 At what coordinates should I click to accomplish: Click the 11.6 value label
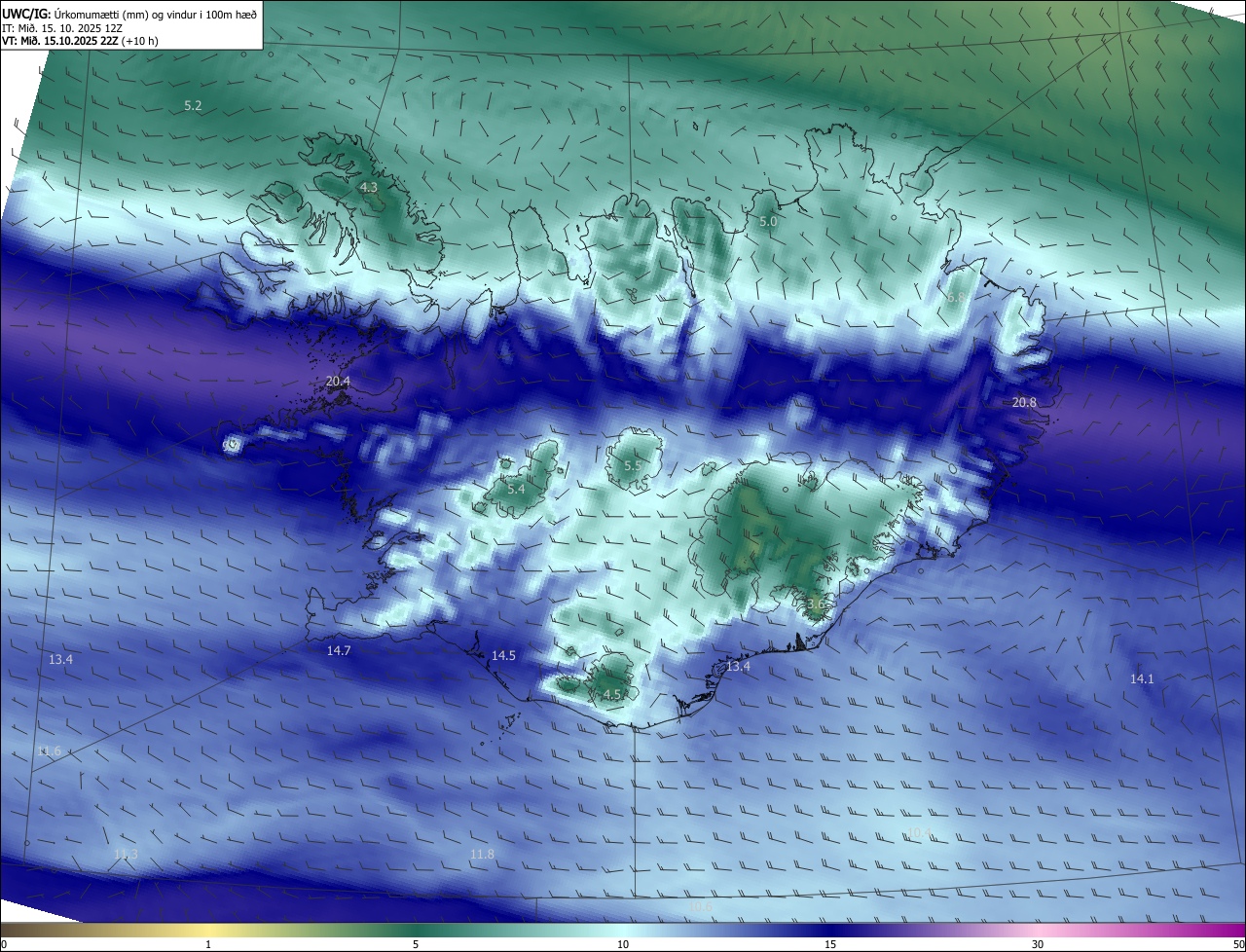pyautogui.click(x=49, y=751)
